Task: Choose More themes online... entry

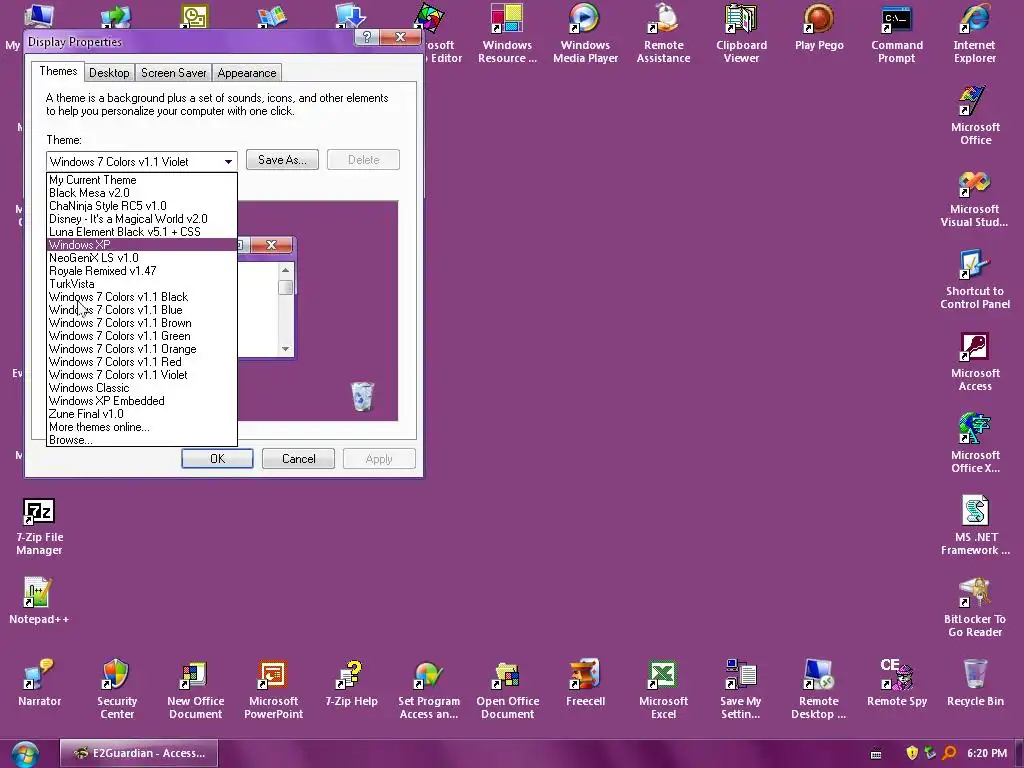Action: [x=142, y=427]
